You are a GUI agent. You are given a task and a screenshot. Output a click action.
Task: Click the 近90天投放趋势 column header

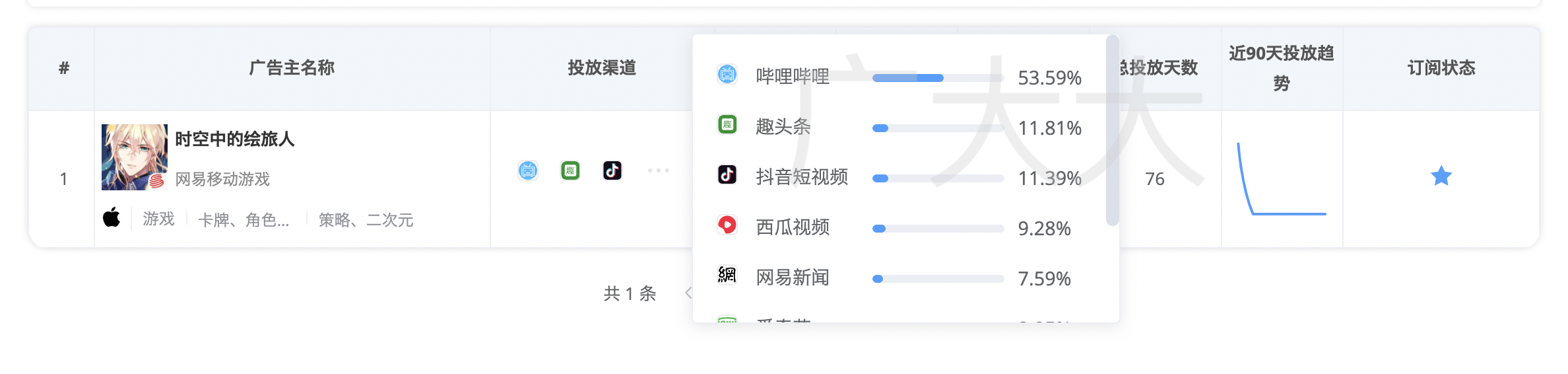coord(1282,68)
